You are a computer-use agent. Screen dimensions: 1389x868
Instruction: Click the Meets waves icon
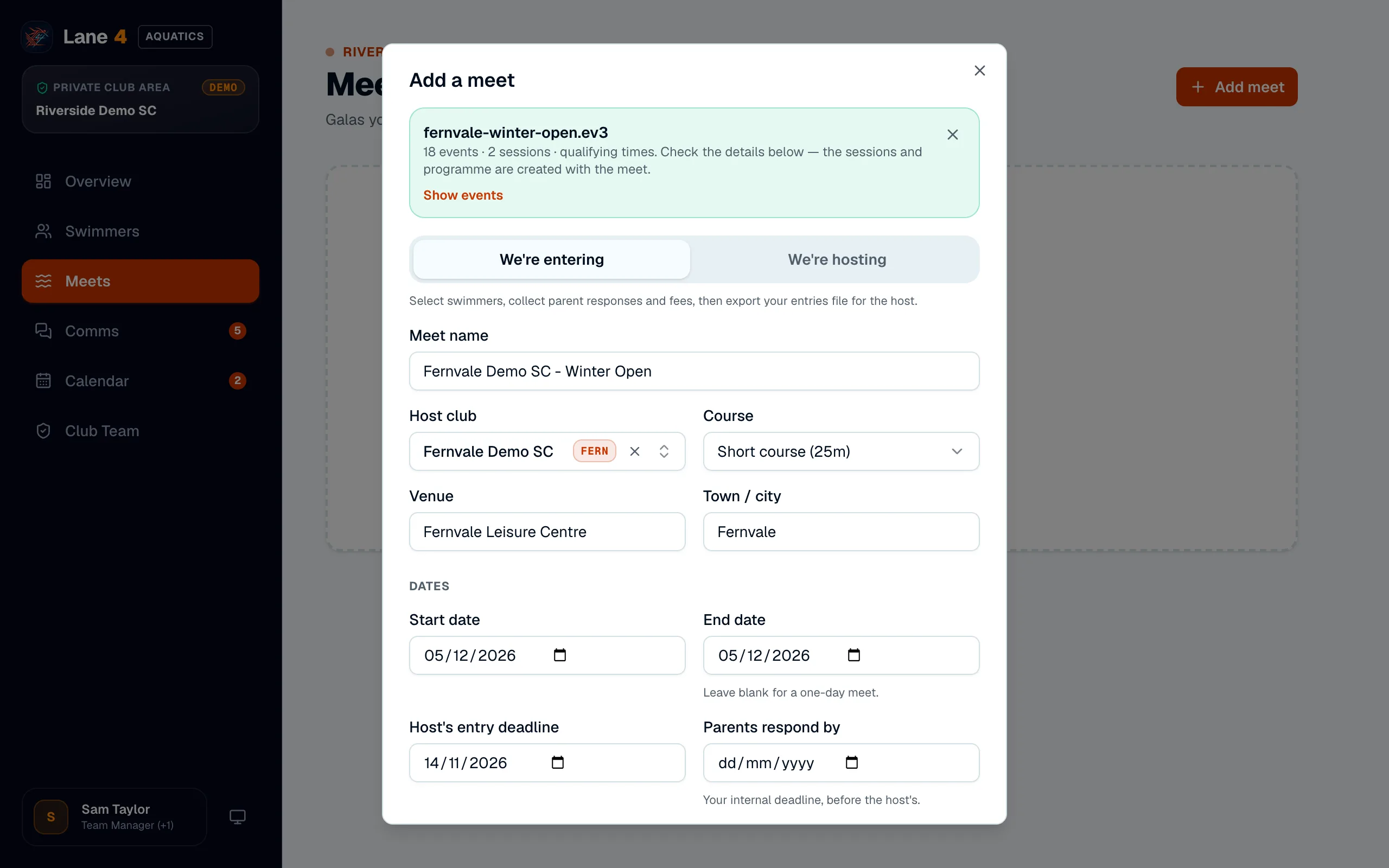pyautogui.click(x=43, y=282)
